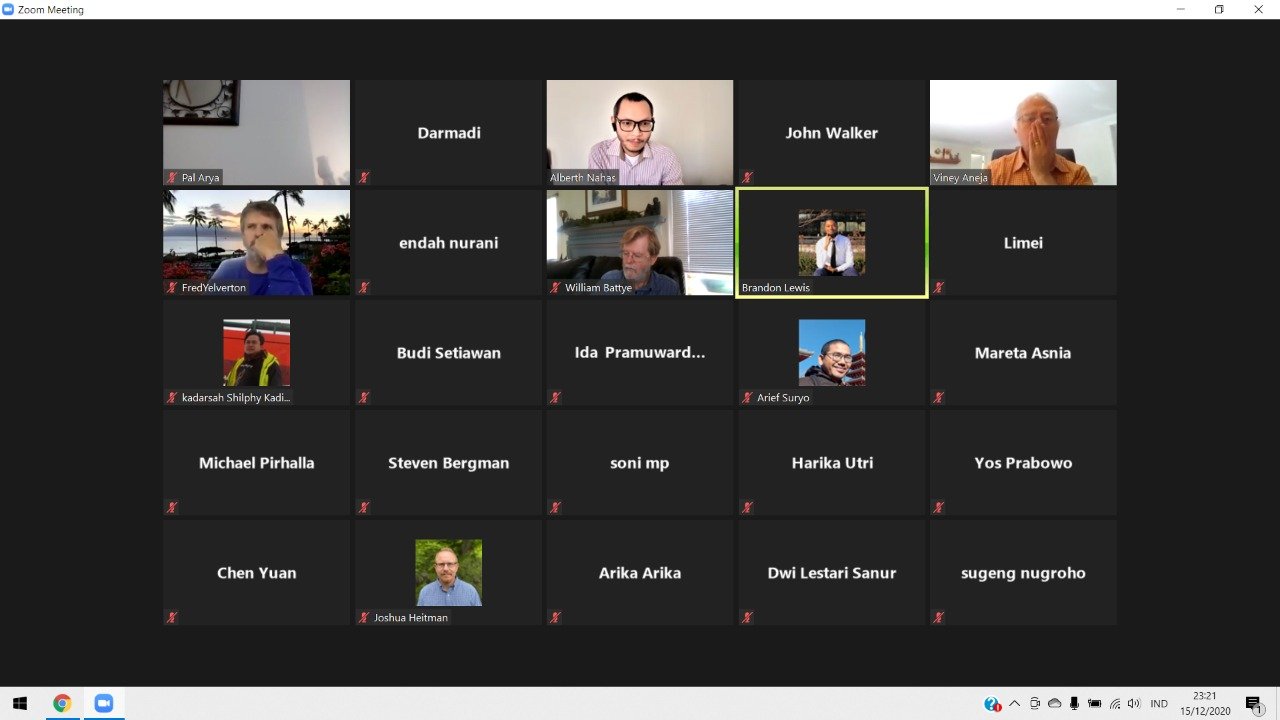
Task: Expand the hidden tray icons chevron
Action: tap(1014, 704)
